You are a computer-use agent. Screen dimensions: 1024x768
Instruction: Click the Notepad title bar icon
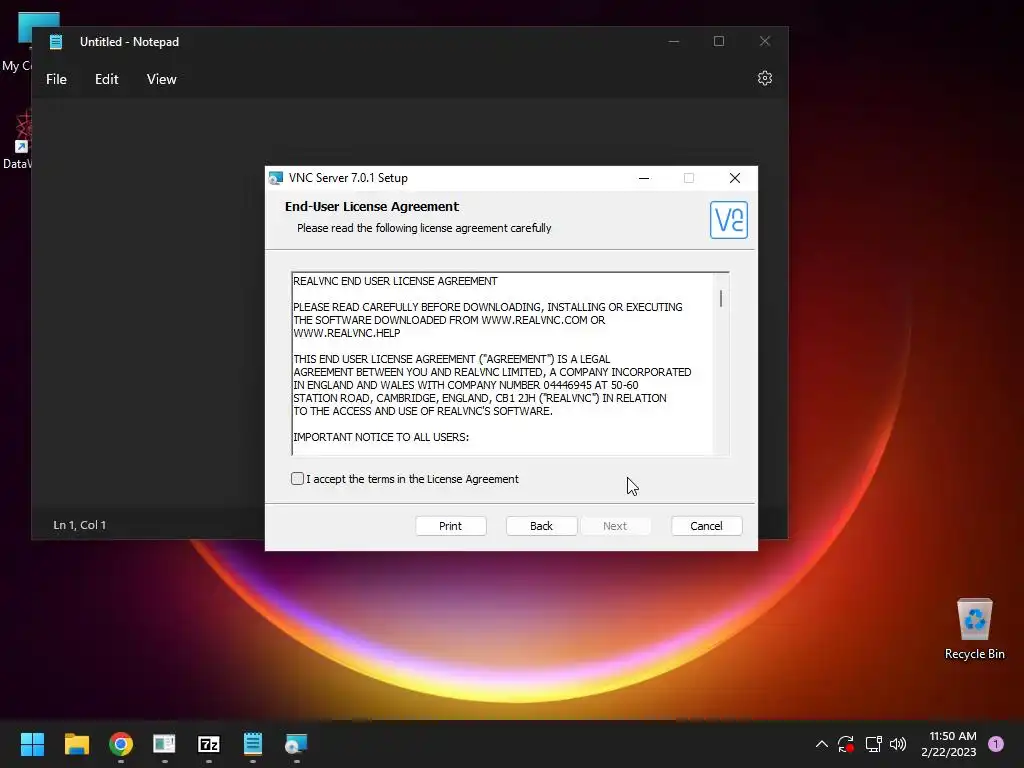[x=56, y=42]
